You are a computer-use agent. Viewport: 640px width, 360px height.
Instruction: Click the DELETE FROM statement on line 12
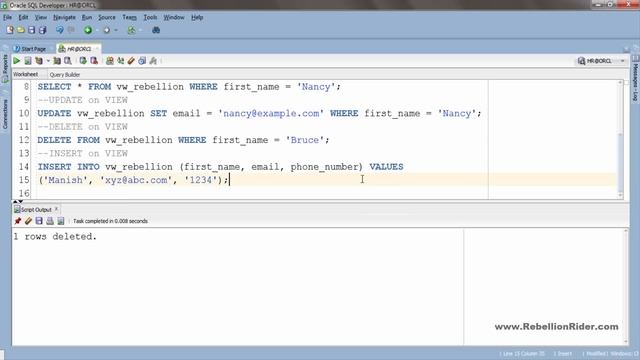[x=183, y=140]
